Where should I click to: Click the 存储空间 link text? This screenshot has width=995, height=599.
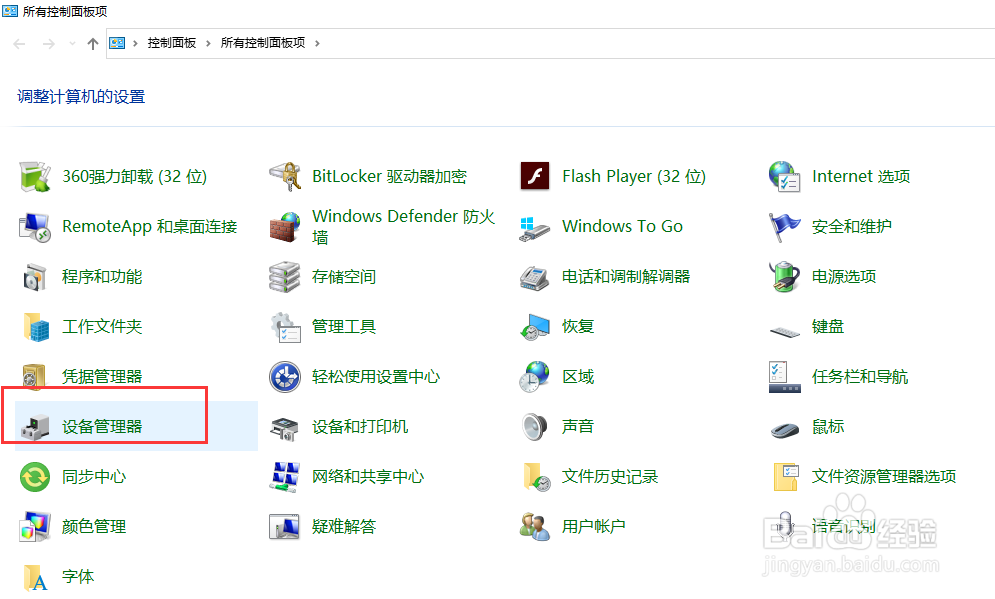coord(343,277)
